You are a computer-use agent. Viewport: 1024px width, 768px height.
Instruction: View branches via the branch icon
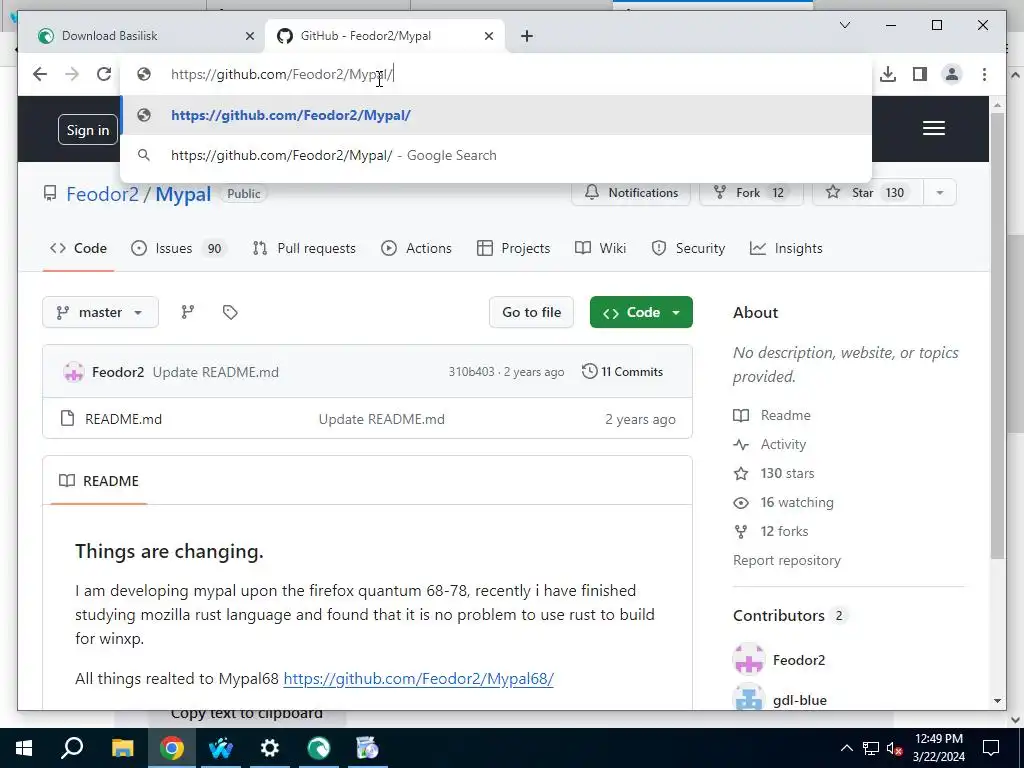187,312
